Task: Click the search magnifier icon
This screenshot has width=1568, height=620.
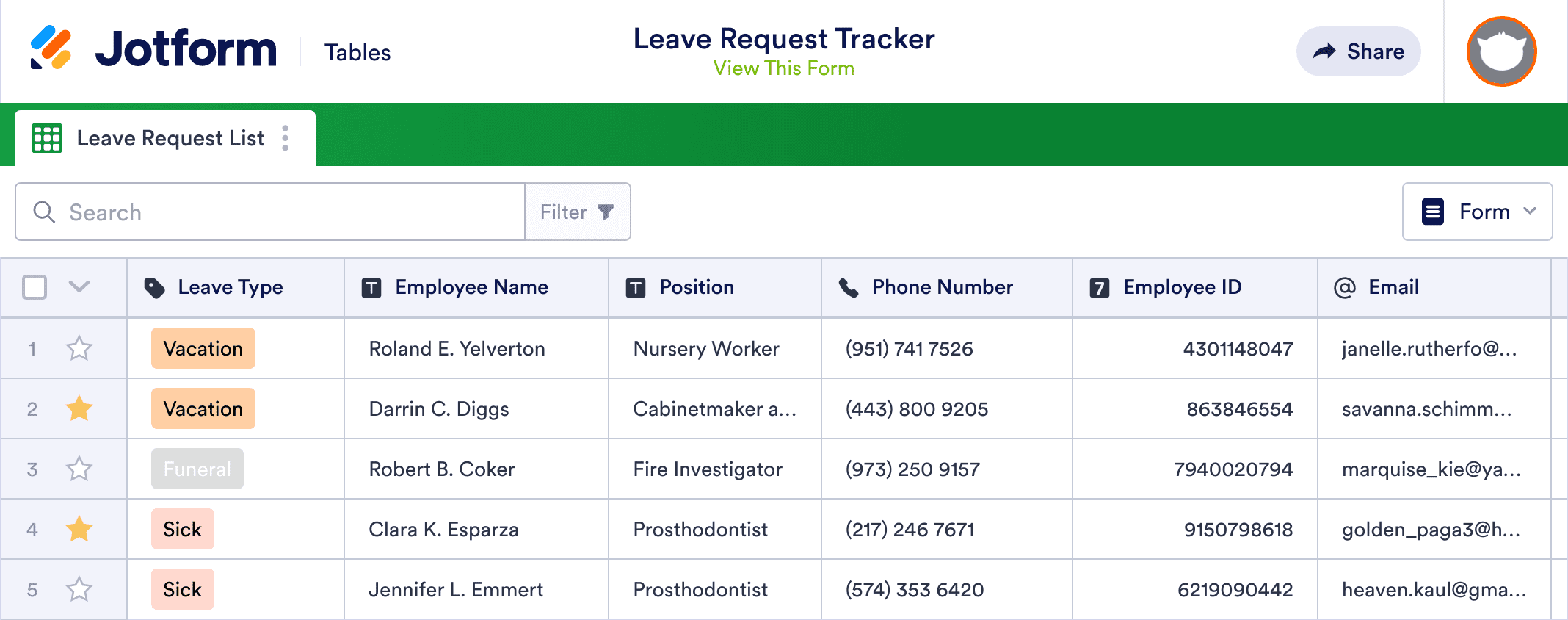Action: 44,212
